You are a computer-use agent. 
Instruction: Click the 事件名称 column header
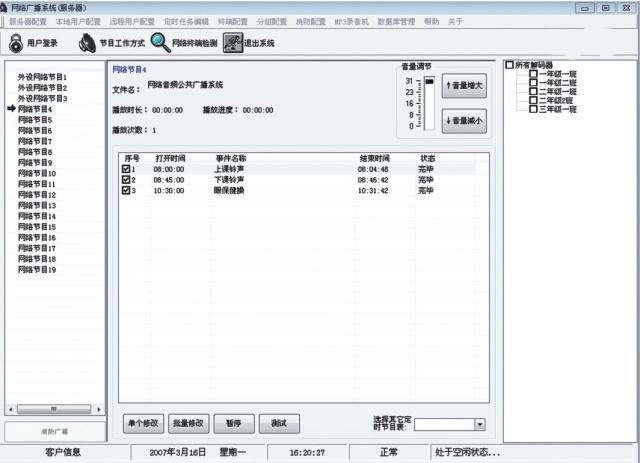click(231, 158)
